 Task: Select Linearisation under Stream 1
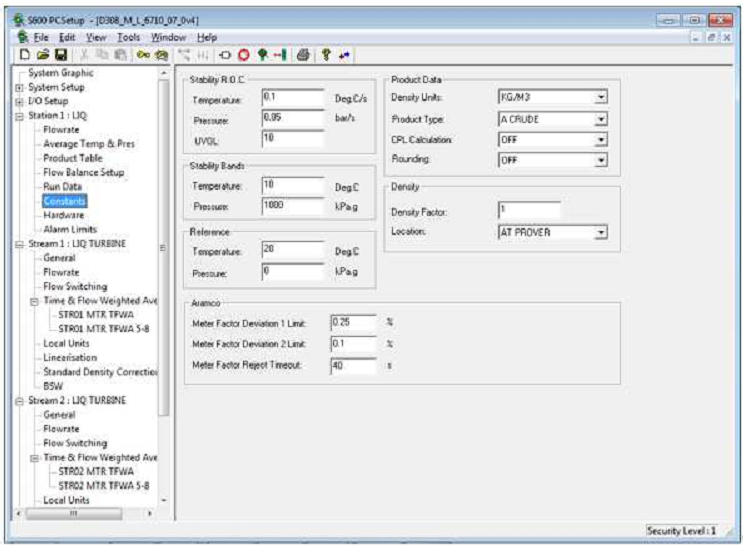click(70, 358)
